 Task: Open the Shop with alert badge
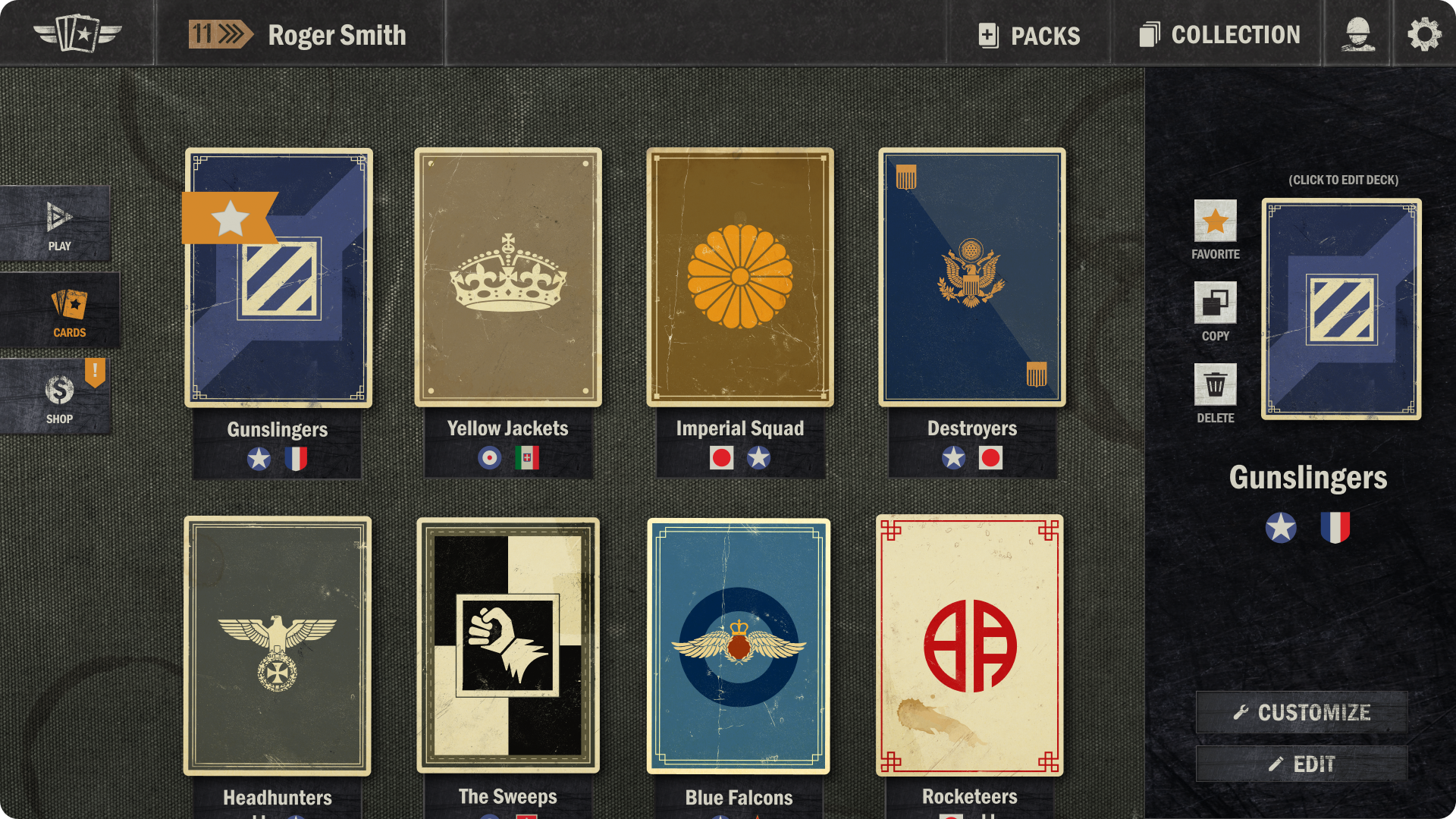click(x=55, y=397)
